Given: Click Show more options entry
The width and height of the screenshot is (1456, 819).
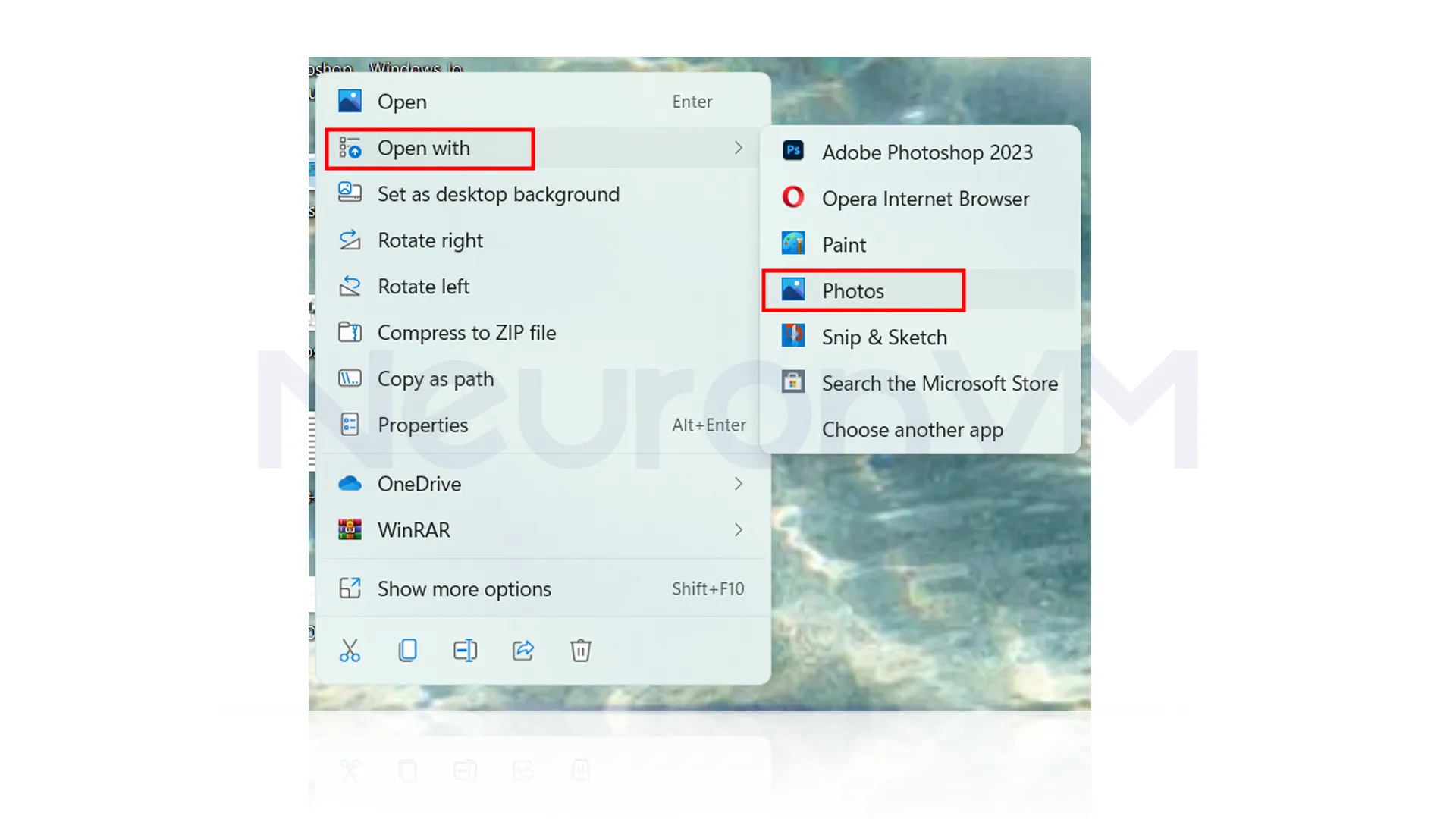Looking at the screenshot, I should pos(464,588).
